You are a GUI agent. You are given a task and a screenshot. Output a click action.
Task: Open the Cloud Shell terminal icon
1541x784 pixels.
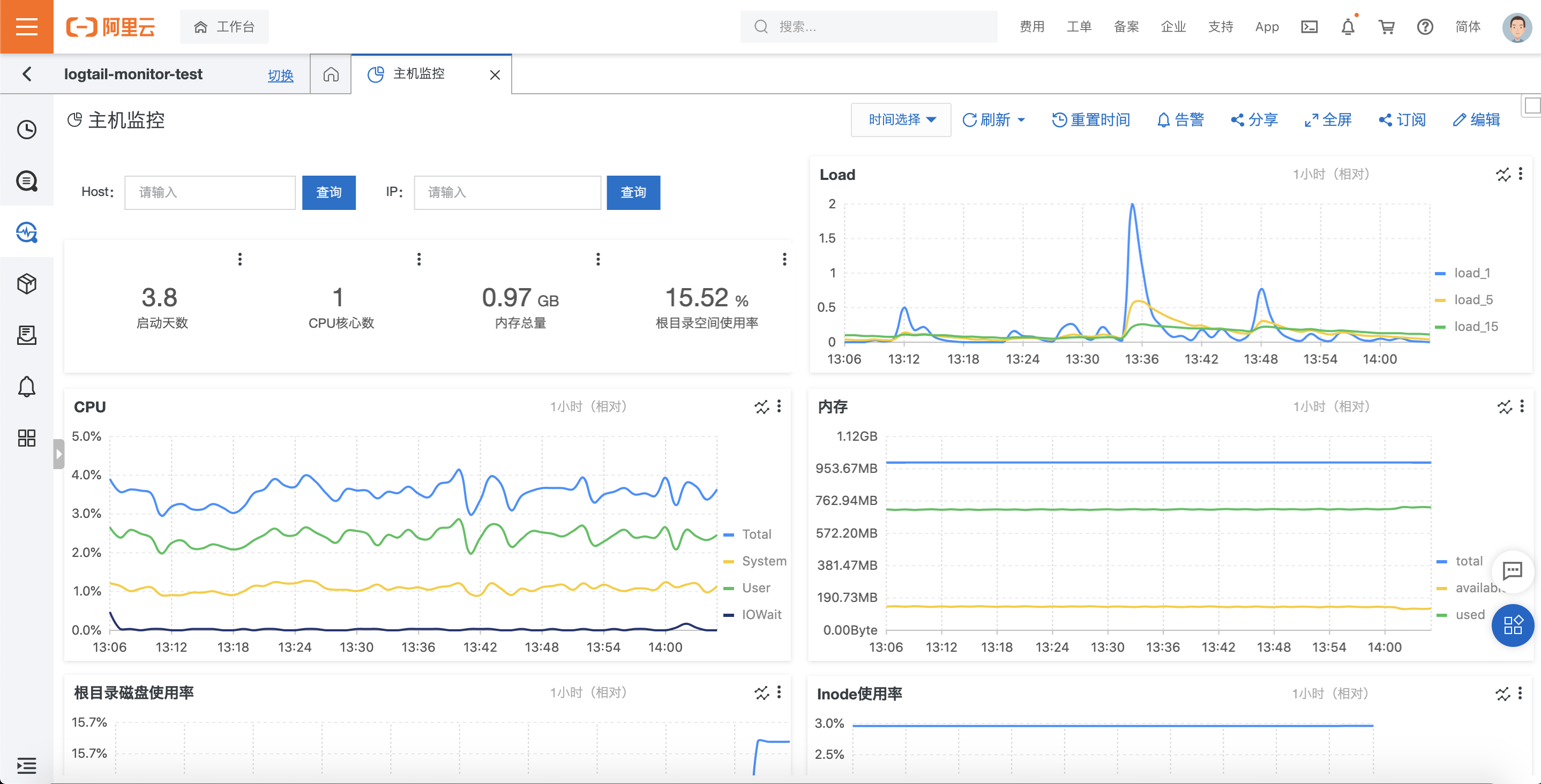tap(1309, 26)
